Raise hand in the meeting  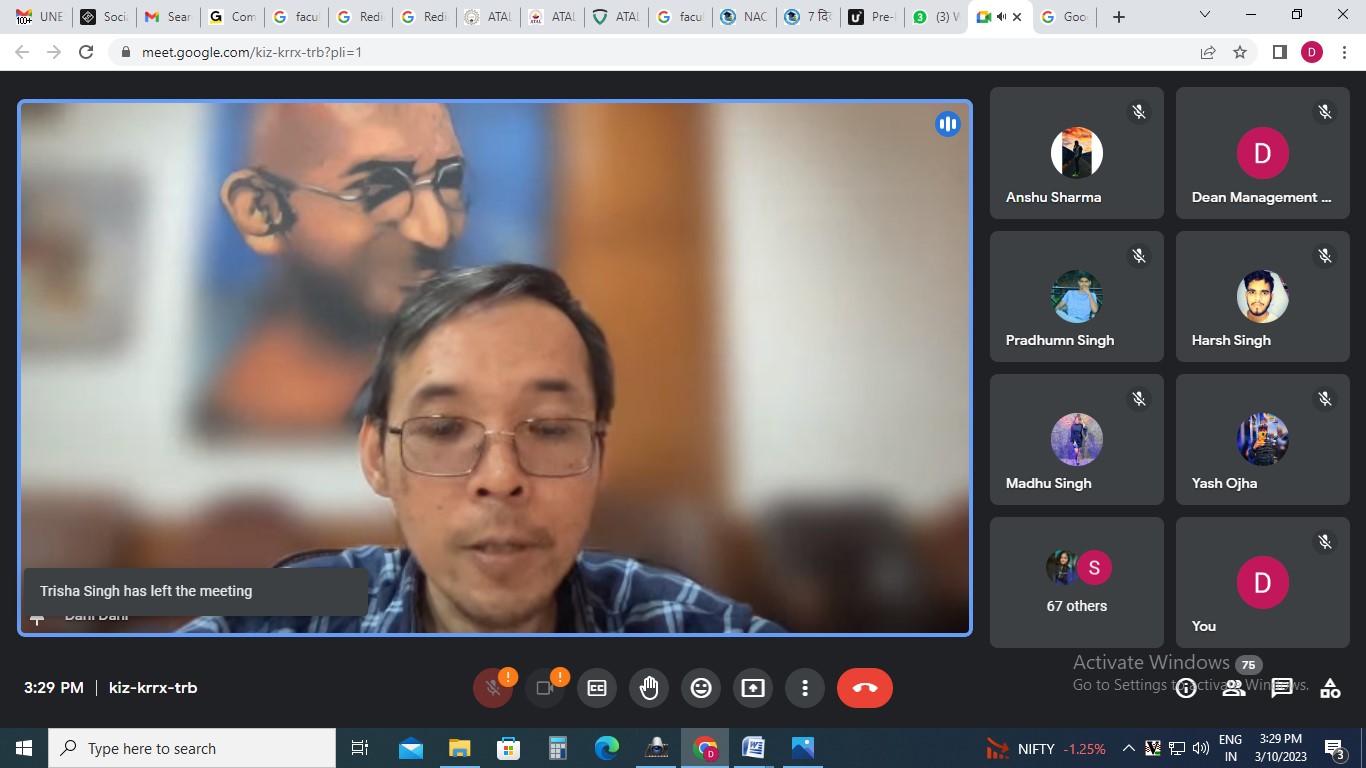click(x=649, y=688)
